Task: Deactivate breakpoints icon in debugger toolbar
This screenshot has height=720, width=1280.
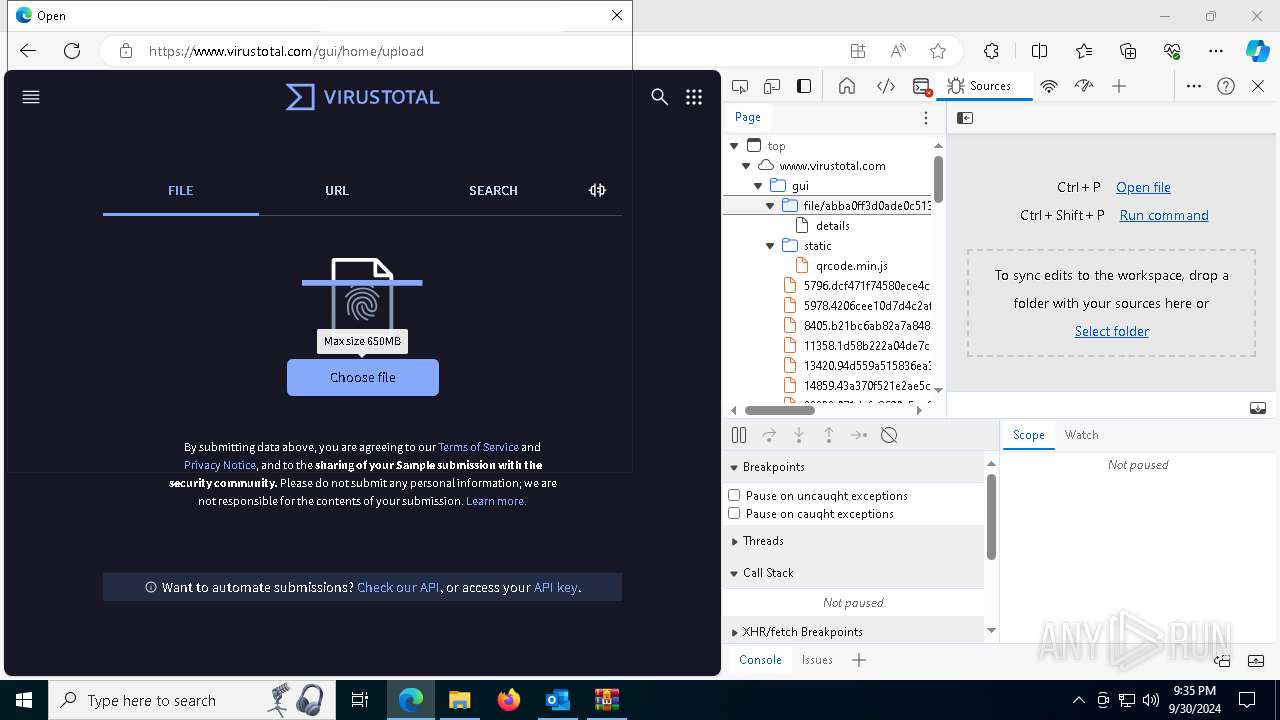Action: (889, 435)
